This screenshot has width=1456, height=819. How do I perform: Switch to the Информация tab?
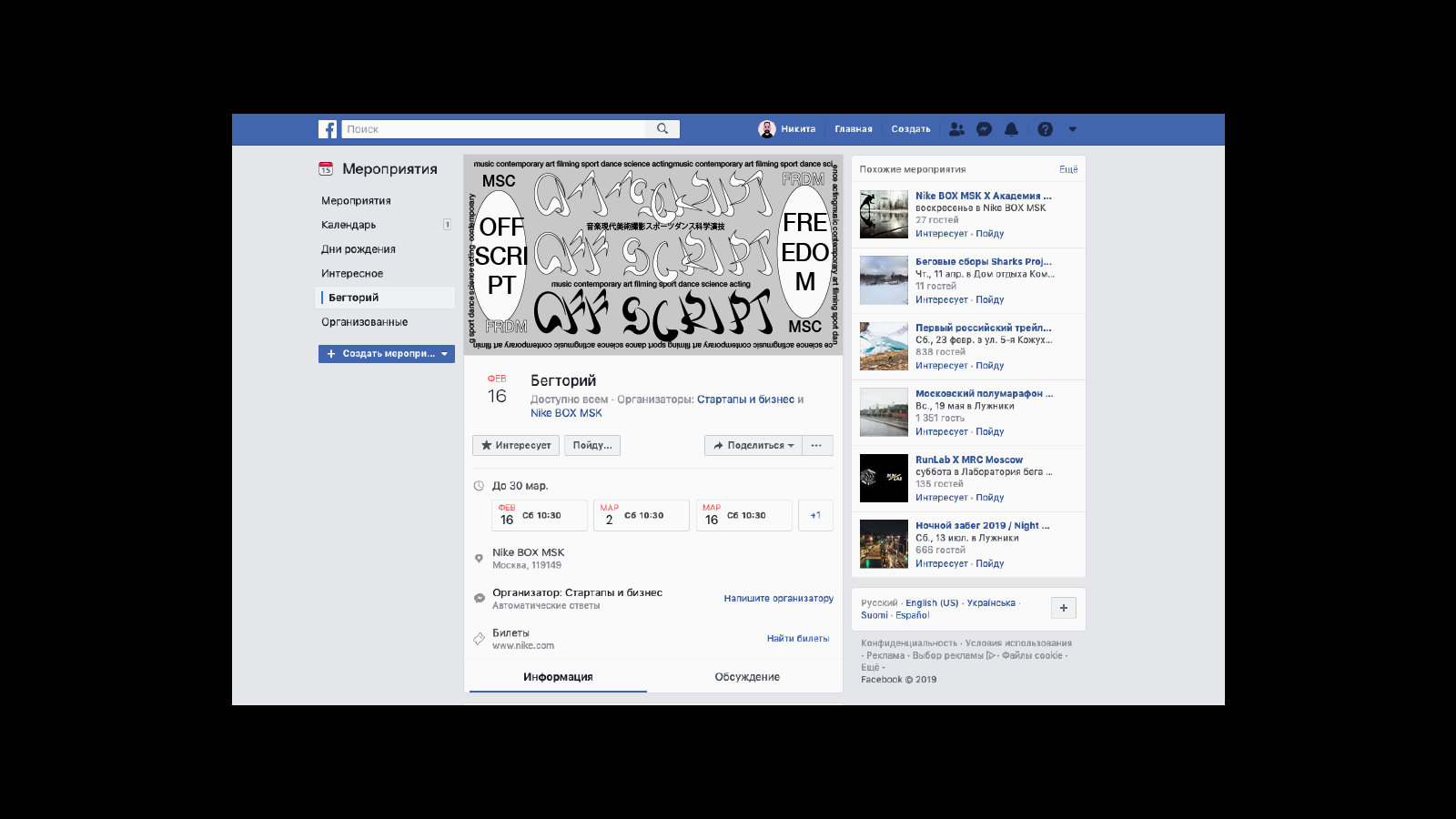pos(558,677)
